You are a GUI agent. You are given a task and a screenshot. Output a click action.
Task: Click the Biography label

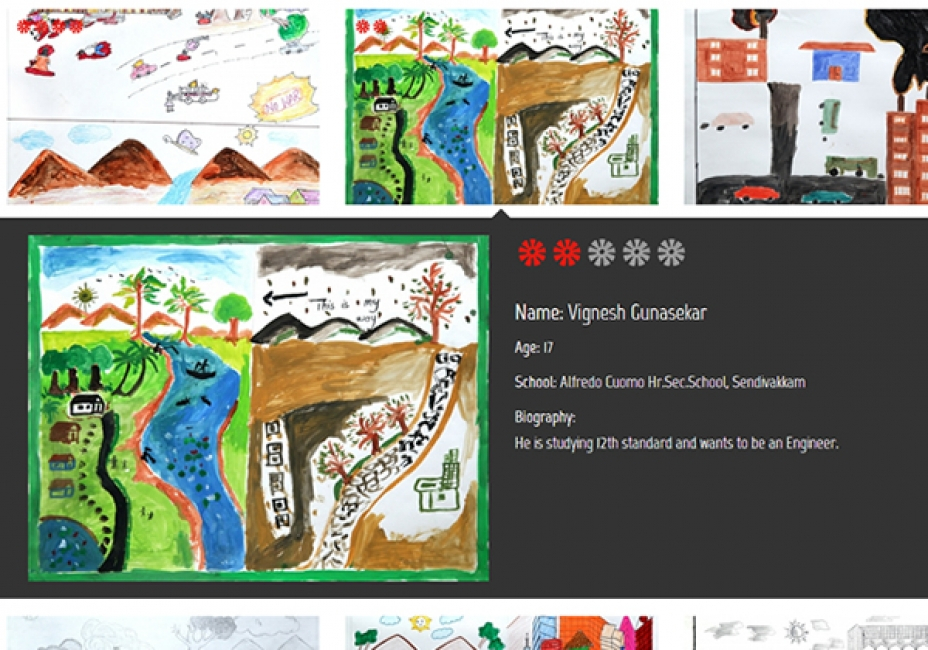point(544,418)
